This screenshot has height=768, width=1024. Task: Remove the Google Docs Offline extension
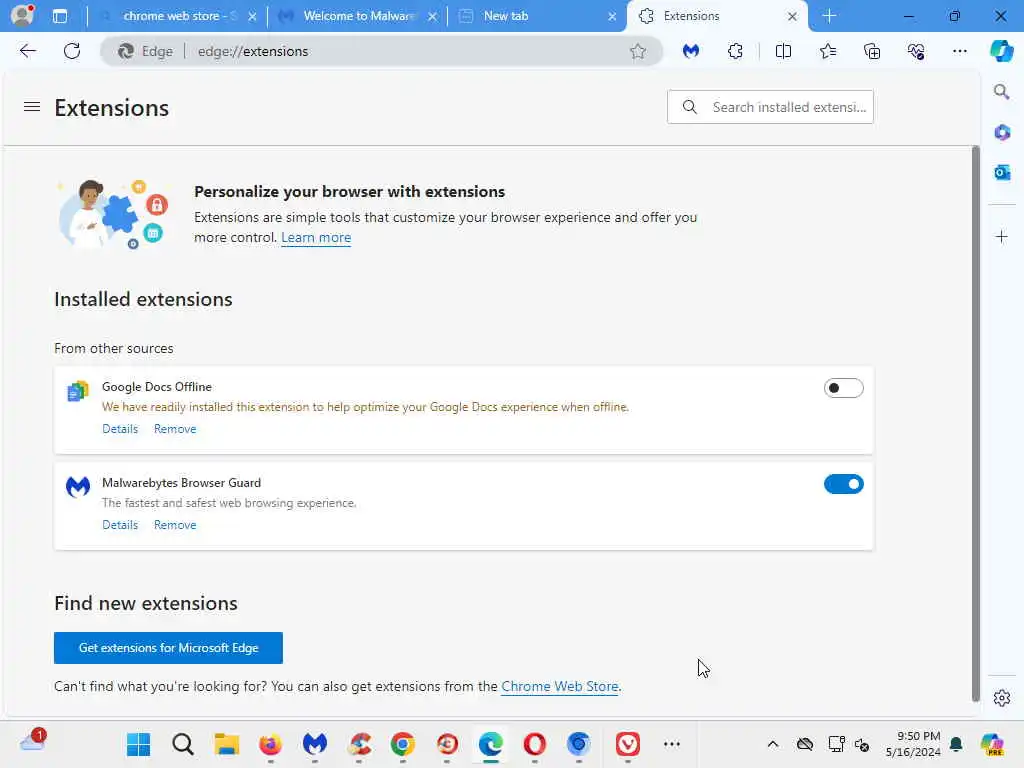[x=175, y=429]
